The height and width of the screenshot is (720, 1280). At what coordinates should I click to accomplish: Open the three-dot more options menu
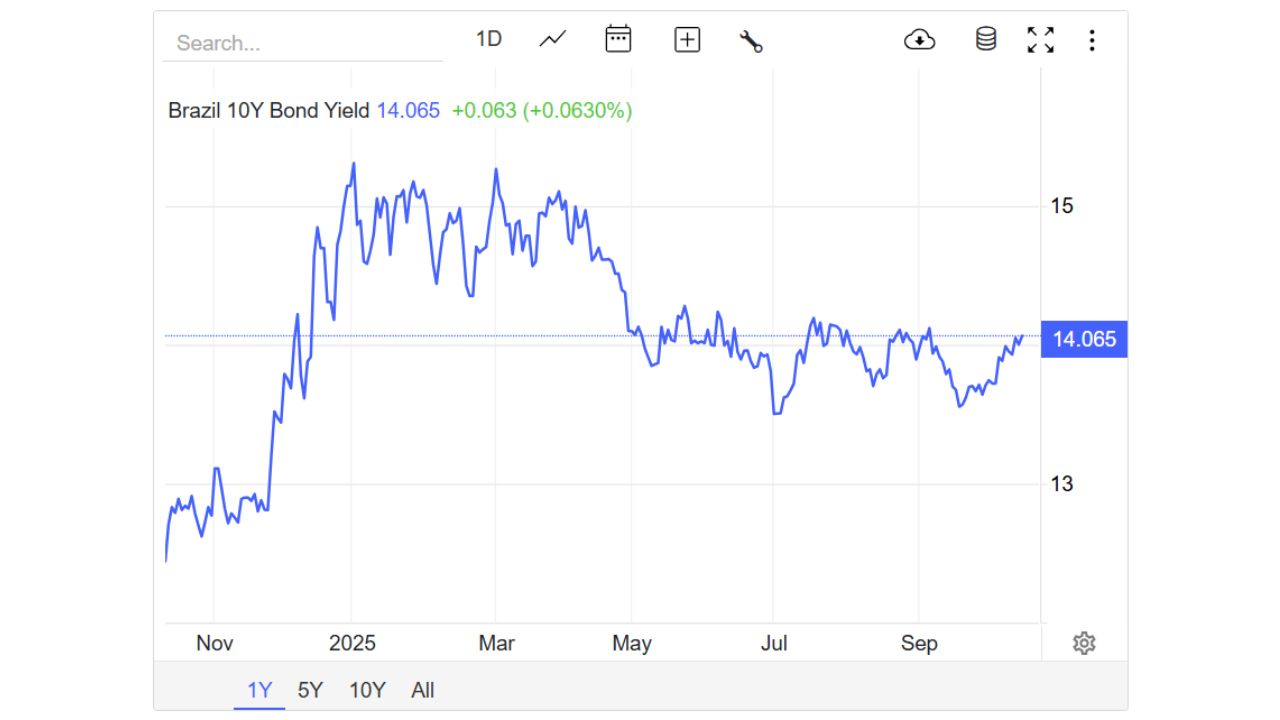(1092, 40)
